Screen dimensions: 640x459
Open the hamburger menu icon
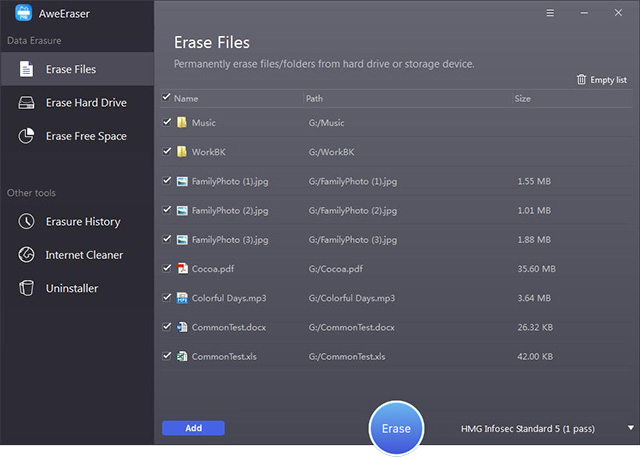(550, 13)
